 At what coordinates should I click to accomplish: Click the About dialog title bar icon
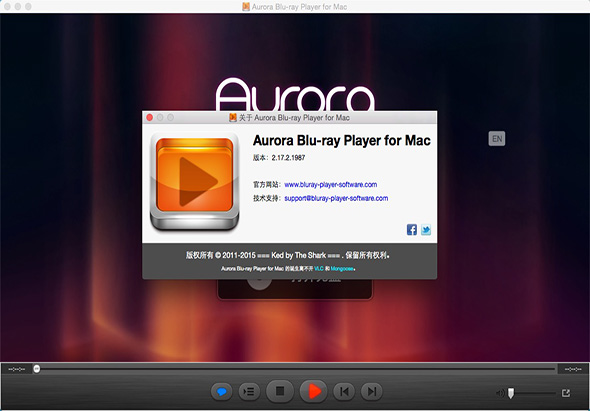coord(233,118)
